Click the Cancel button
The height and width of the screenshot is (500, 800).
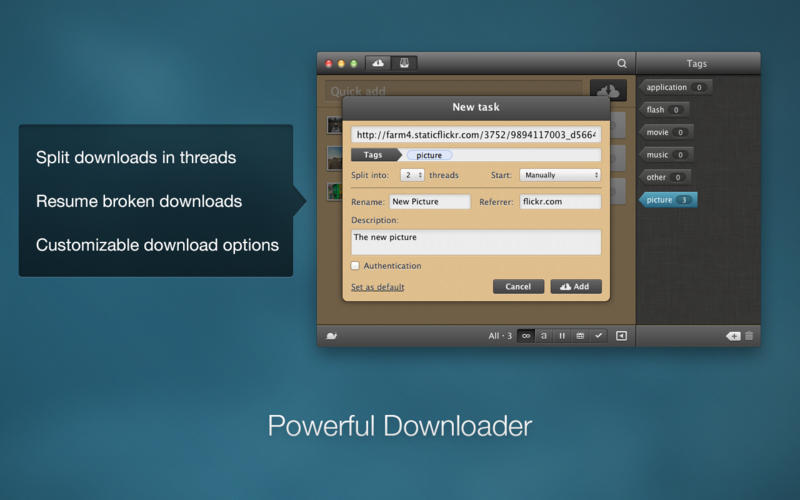pyautogui.click(x=518, y=287)
